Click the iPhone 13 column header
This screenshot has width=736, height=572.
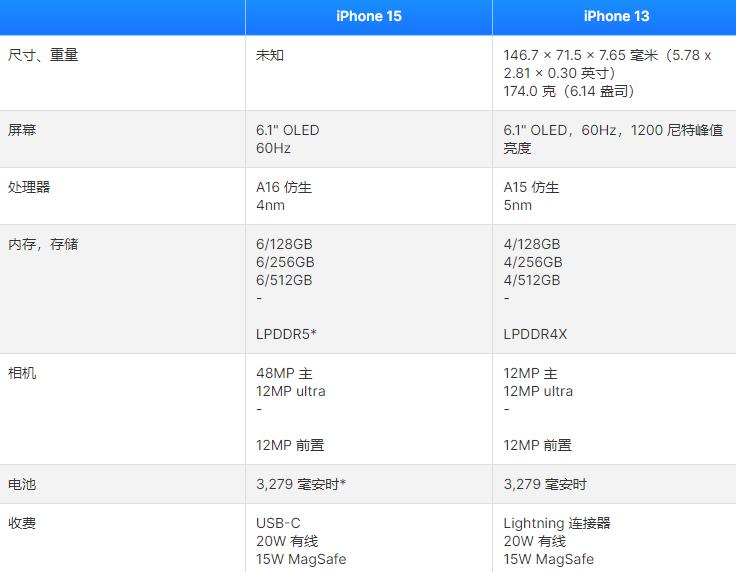tap(616, 16)
